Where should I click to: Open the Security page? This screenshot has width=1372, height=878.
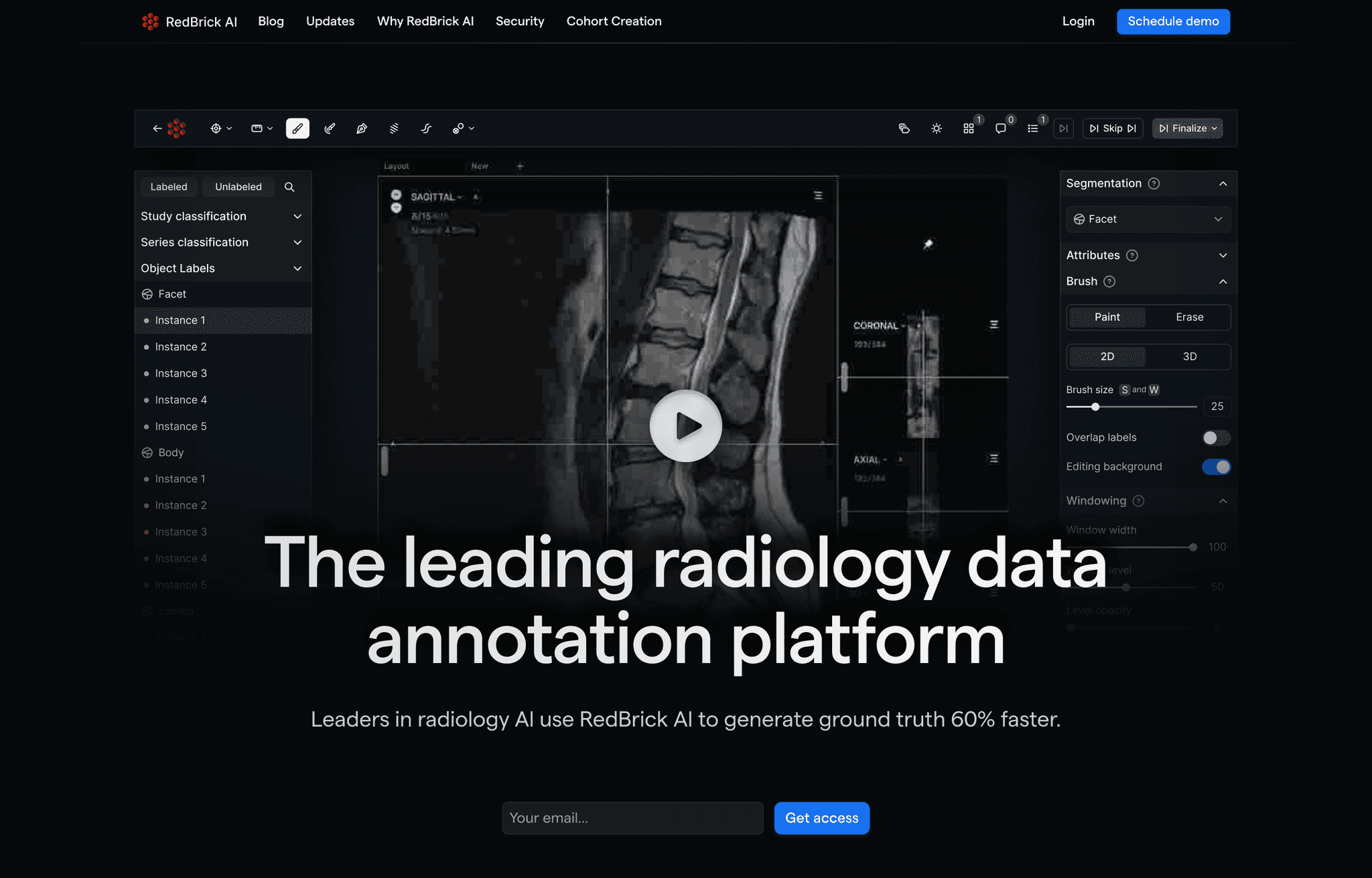tap(520, 21)
